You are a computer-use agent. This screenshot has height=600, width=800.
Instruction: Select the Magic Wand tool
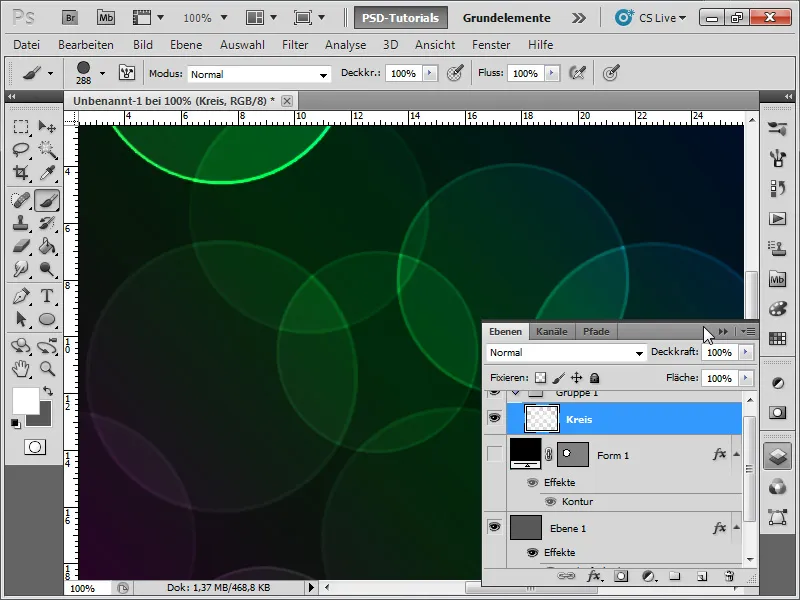47,149
